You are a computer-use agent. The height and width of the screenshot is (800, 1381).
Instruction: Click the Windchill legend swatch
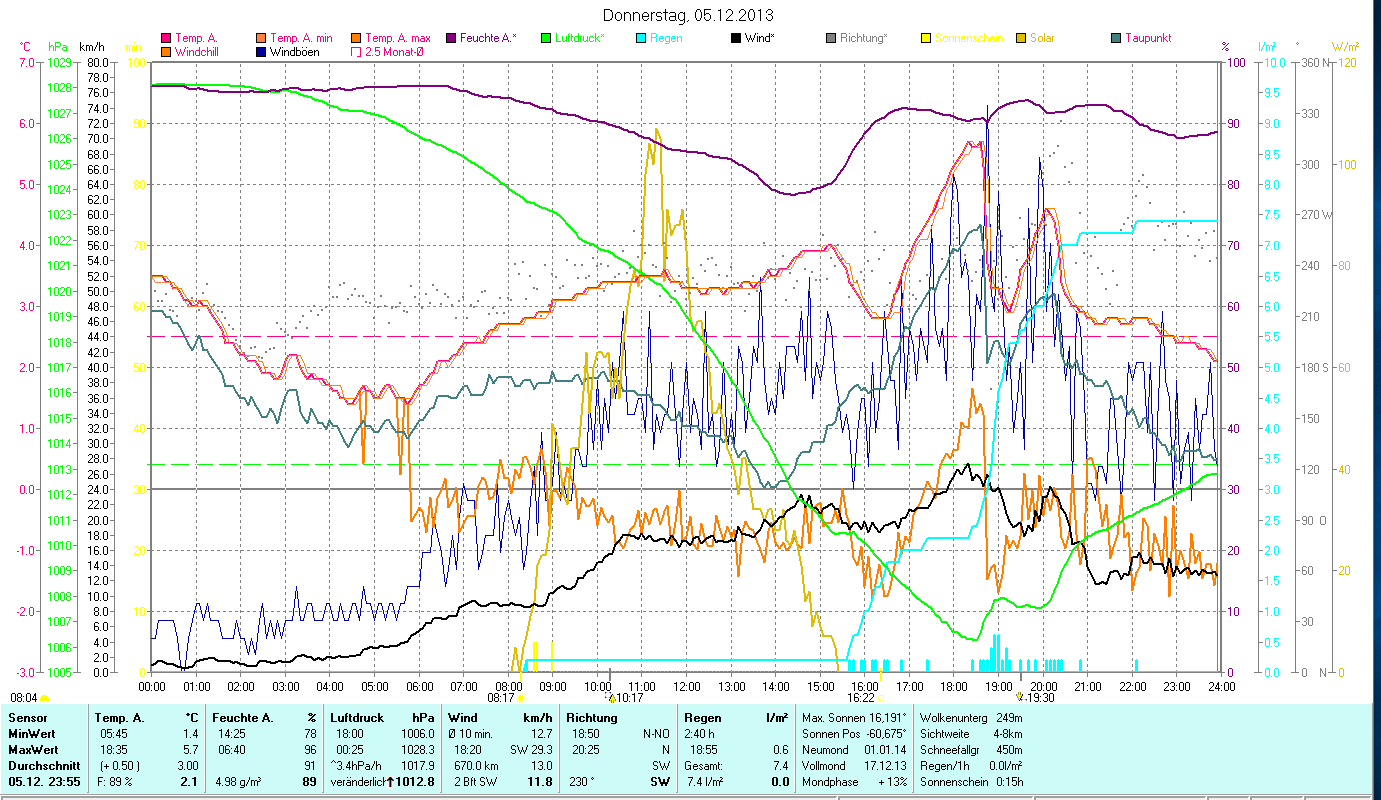tap(166, 51)
